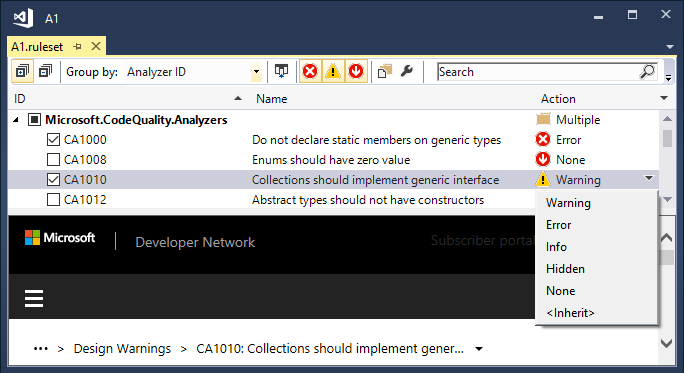Click the toolbar icon right of Group by
The height and width of the screenshot is (373, 684).
tap(281, 71)
